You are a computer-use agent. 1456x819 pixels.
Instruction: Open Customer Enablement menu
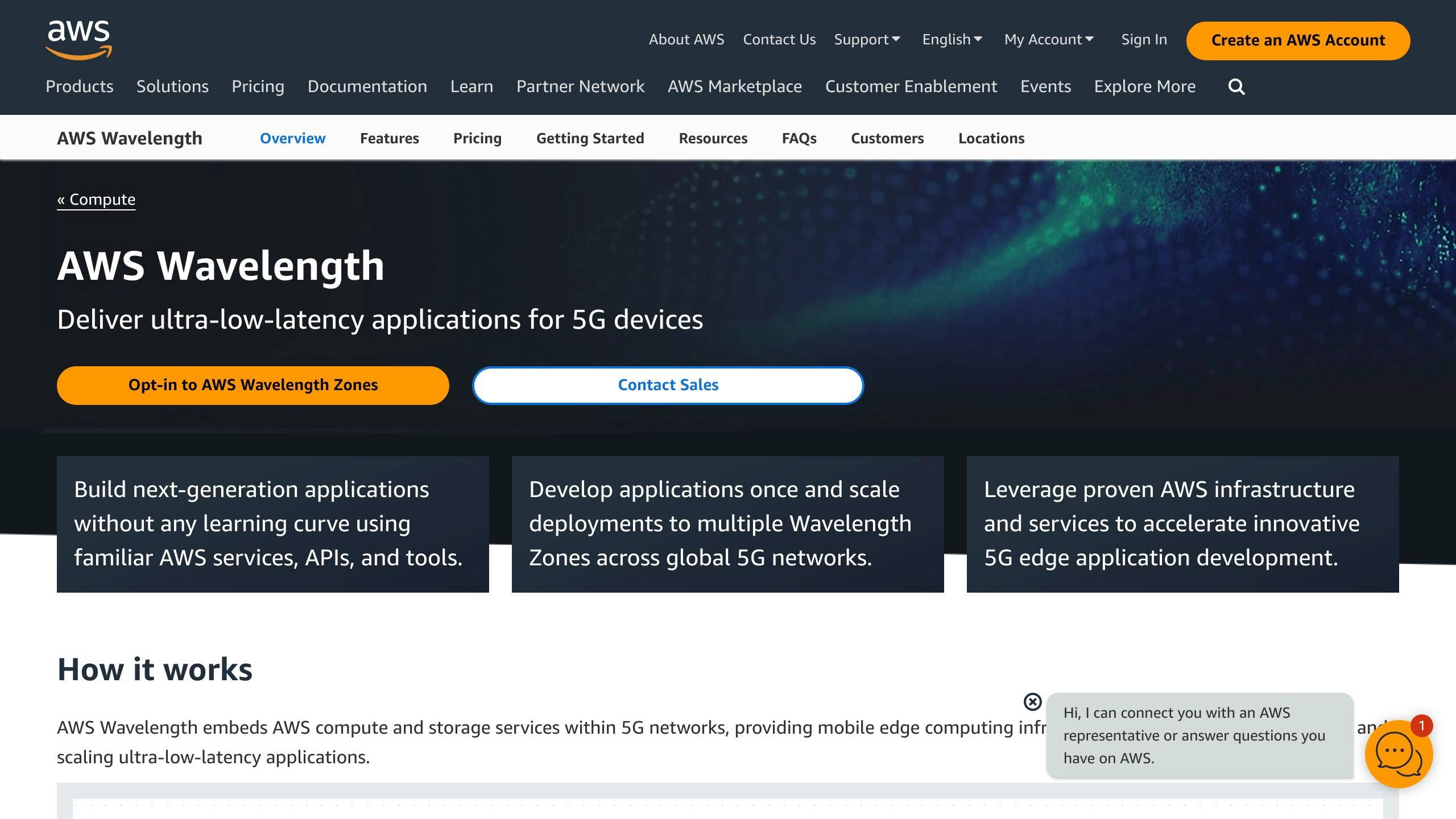911,86
